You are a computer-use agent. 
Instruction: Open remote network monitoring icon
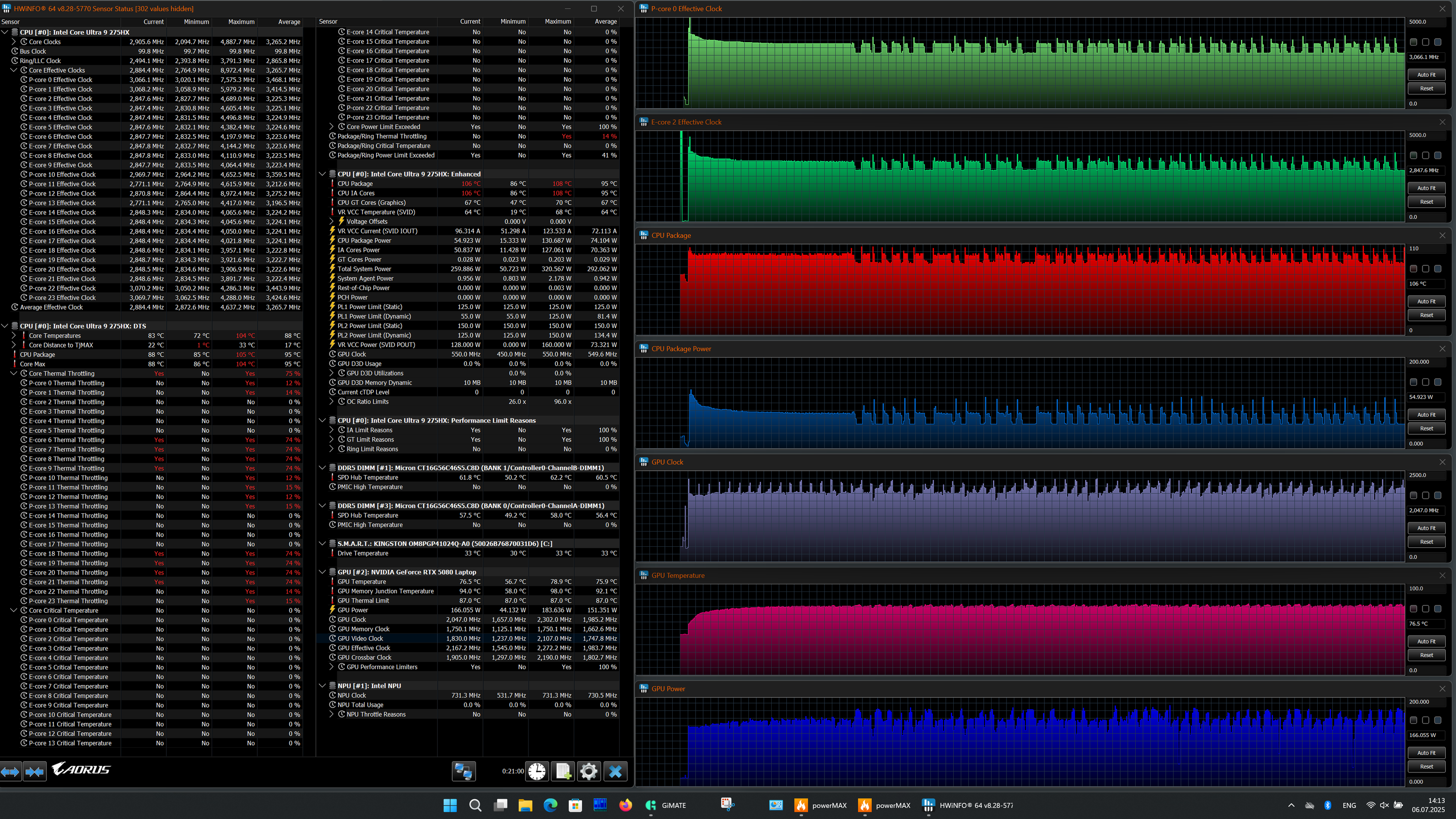point(463,771)
